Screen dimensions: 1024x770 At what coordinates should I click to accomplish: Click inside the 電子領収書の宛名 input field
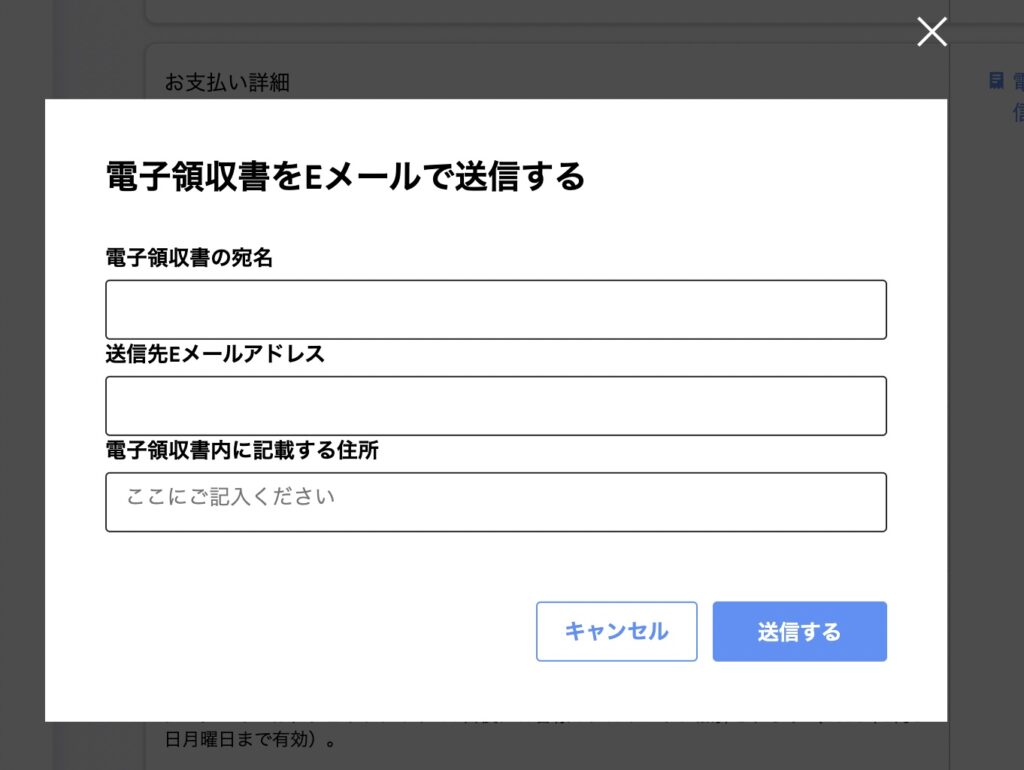click(x=496, y=309)
